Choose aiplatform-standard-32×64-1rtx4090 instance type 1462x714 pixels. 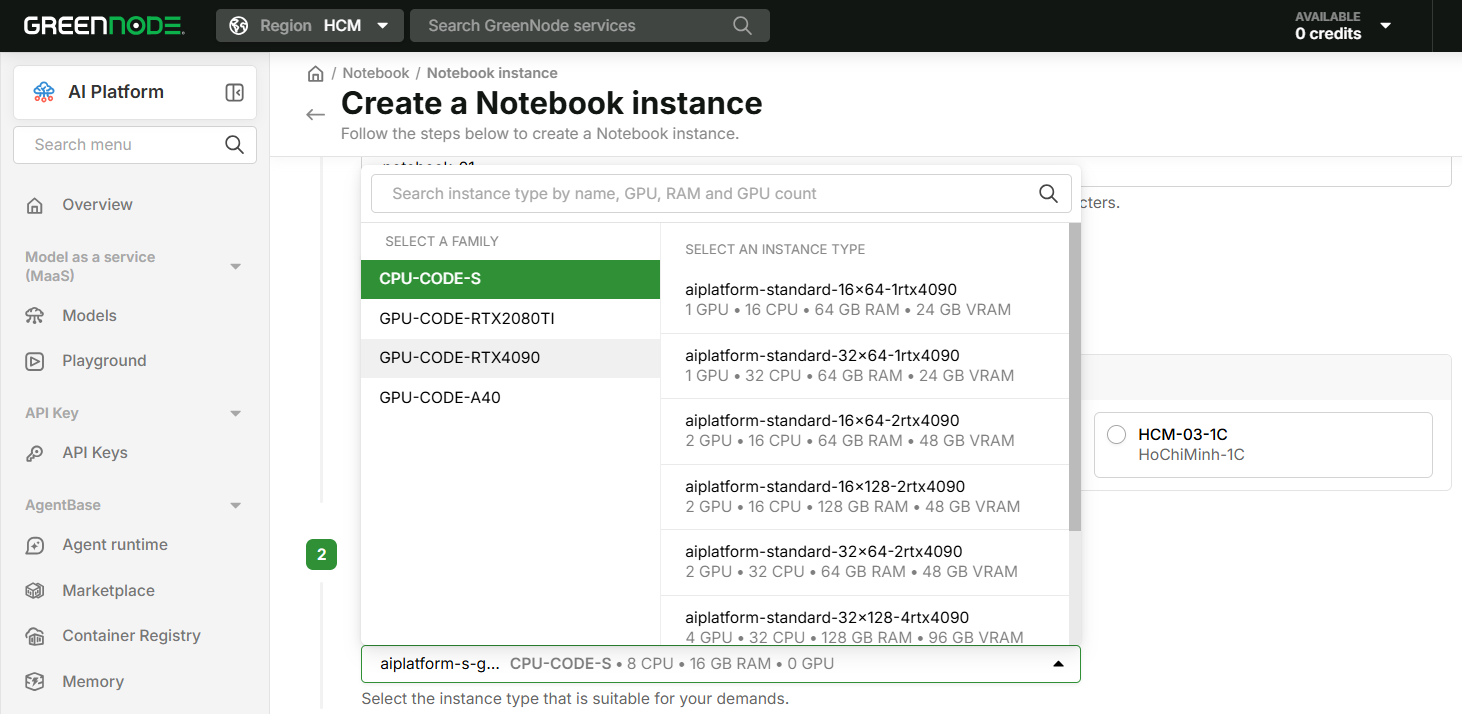tap(864, 366)
